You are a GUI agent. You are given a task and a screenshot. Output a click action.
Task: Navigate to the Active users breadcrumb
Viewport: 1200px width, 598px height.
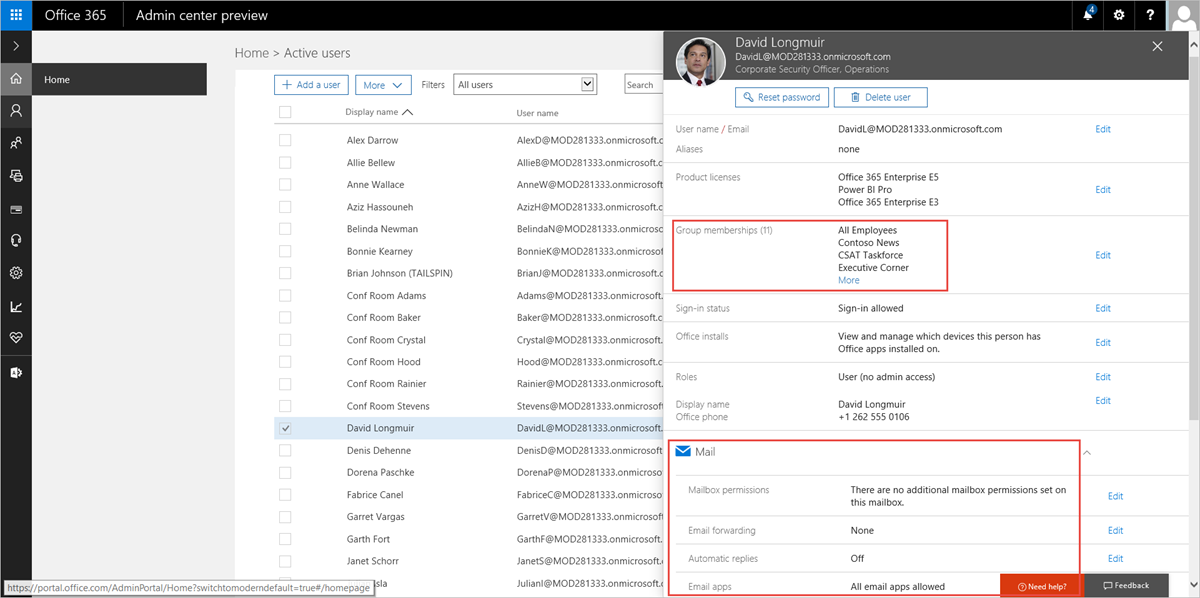319,52
